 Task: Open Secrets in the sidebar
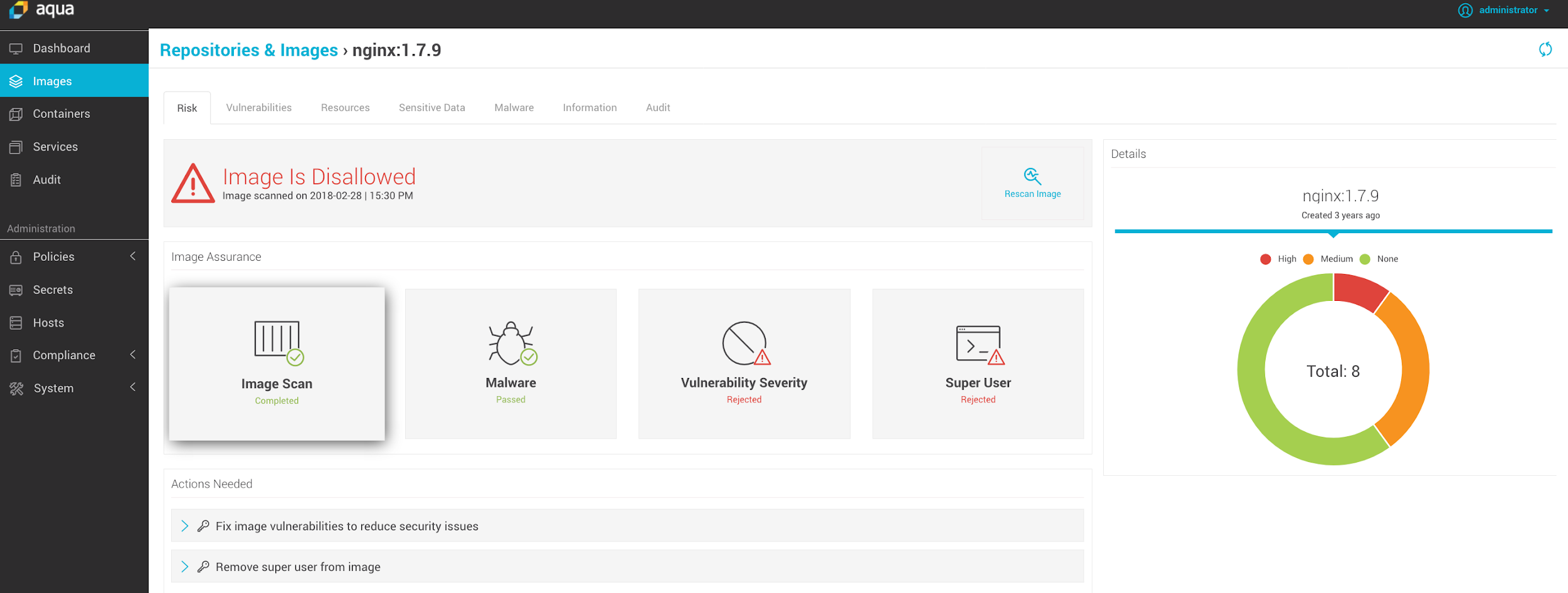[74, 290]
